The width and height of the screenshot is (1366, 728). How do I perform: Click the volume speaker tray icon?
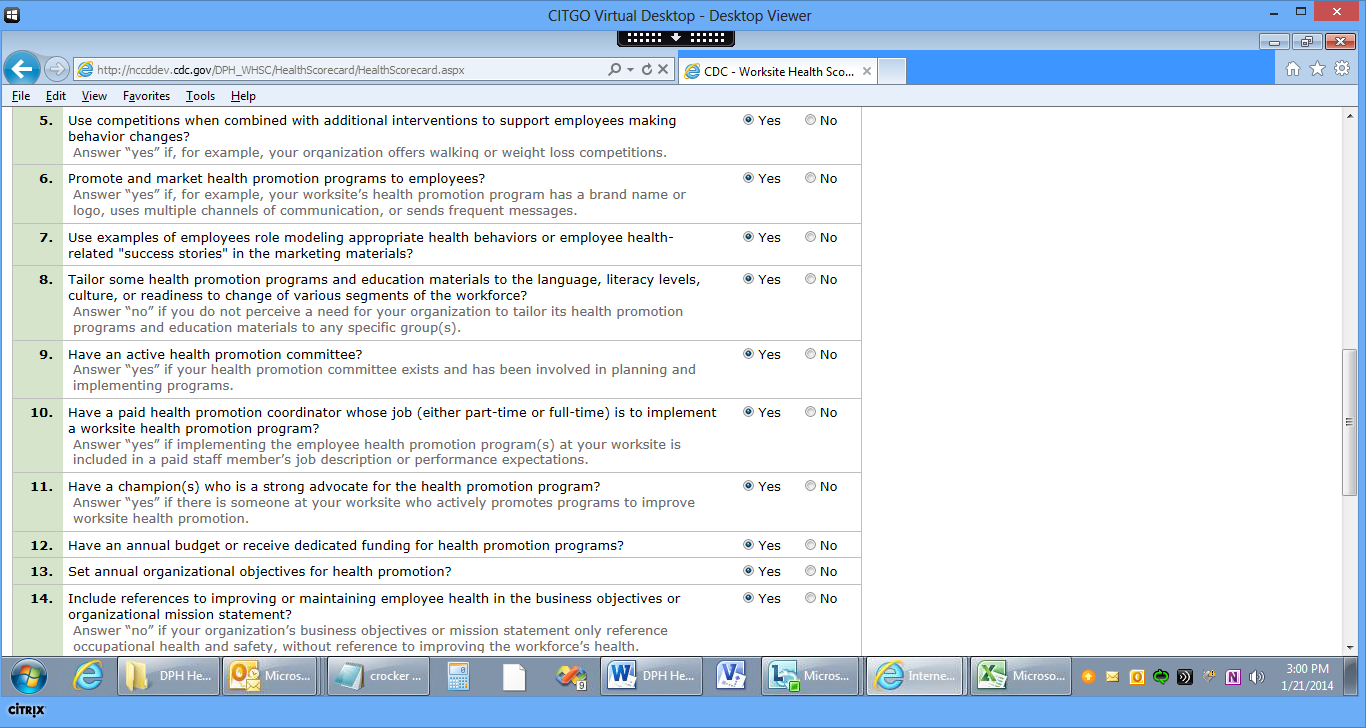coord(1257,677)
